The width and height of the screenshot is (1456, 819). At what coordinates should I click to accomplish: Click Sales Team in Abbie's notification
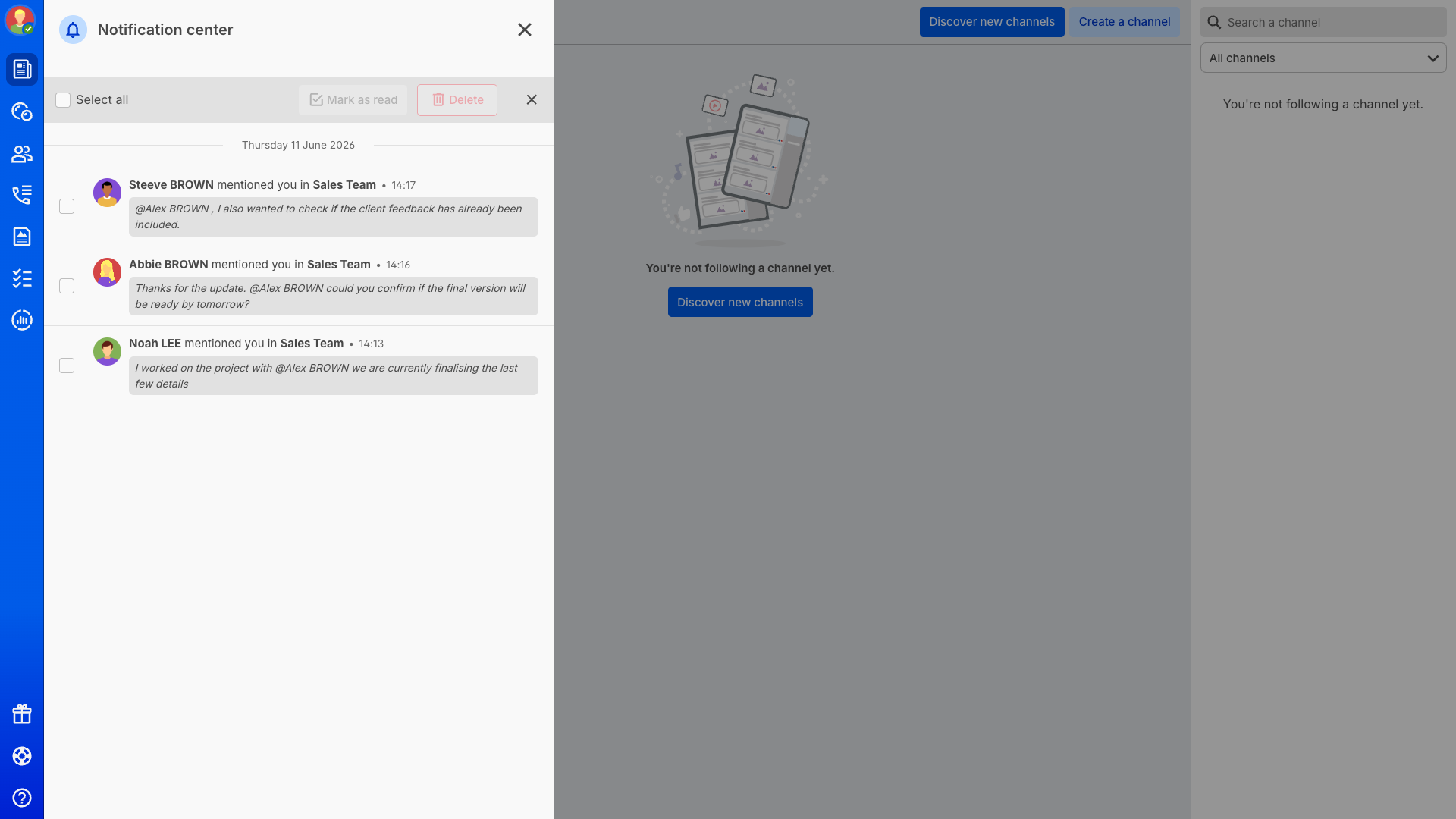click(x=339, y=265)
